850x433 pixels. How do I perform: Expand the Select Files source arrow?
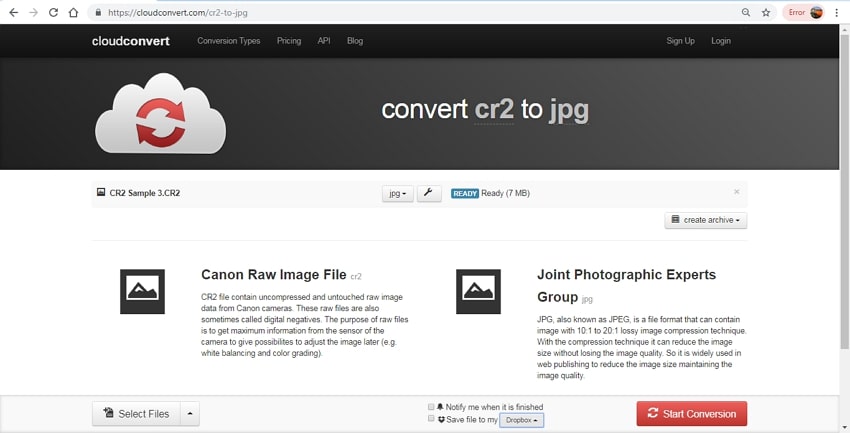click(190, 413)
